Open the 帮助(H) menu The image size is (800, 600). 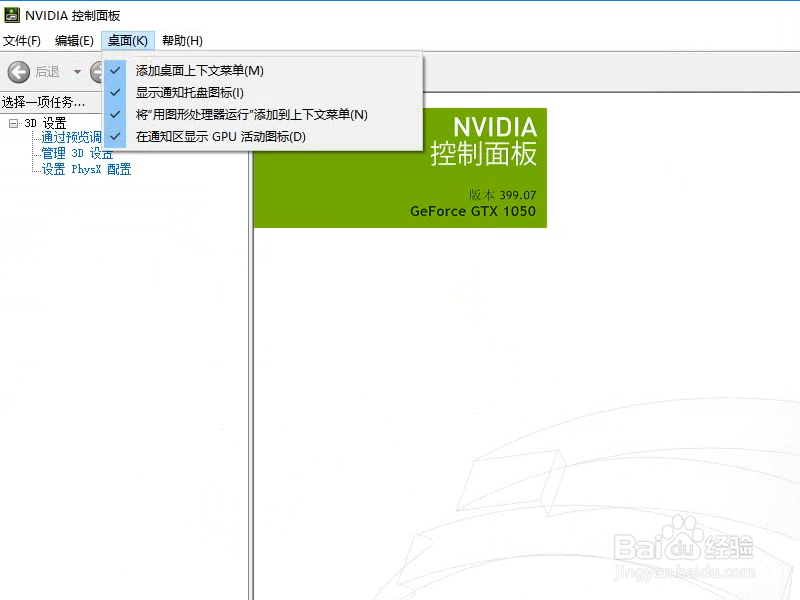182,40
